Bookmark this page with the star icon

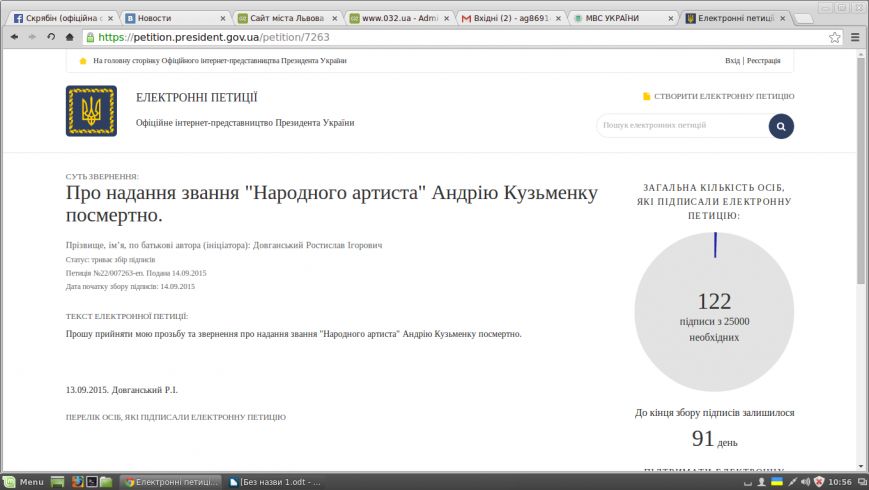[835, 37]
